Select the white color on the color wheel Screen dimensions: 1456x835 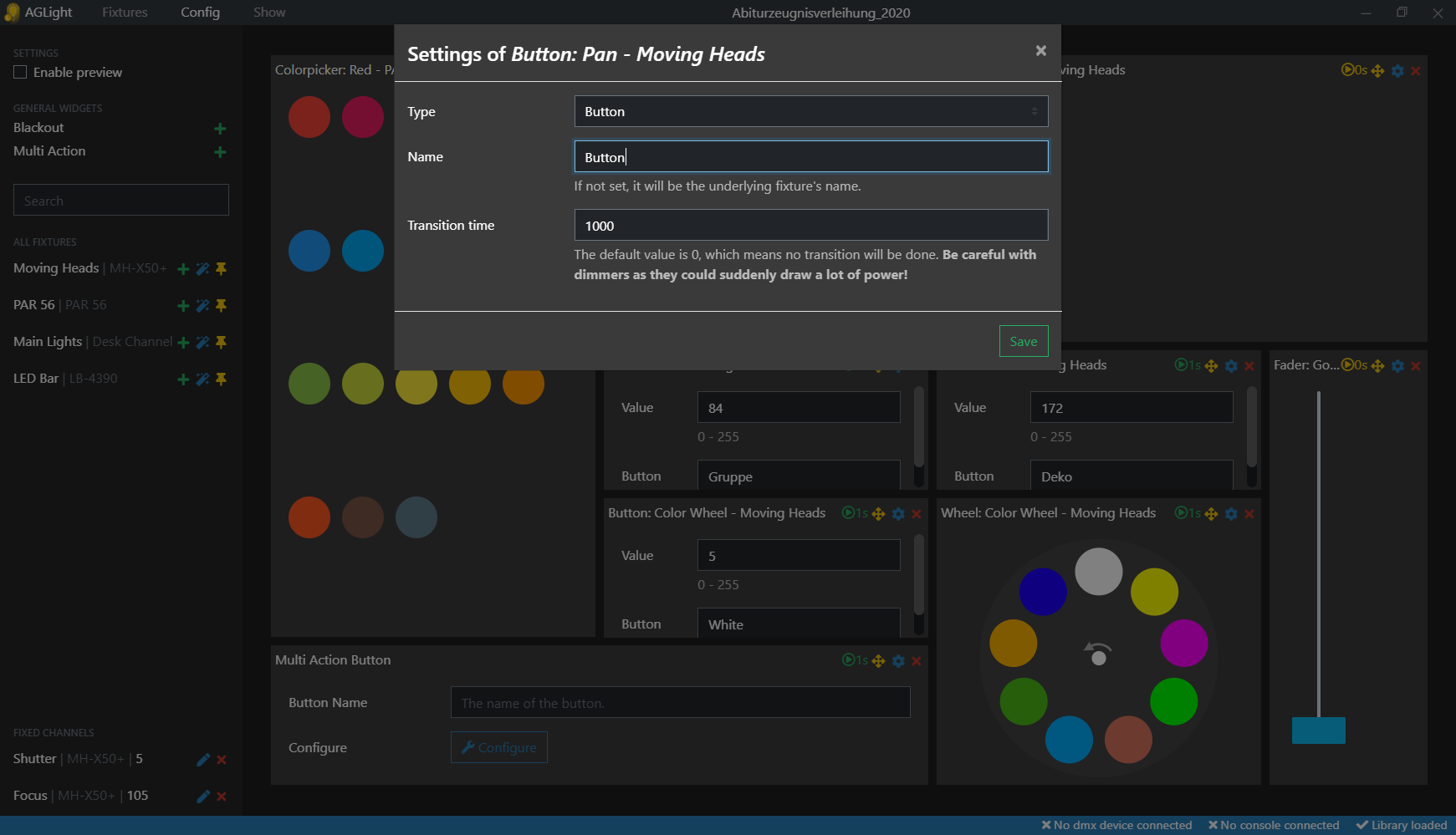point(1099,572)
